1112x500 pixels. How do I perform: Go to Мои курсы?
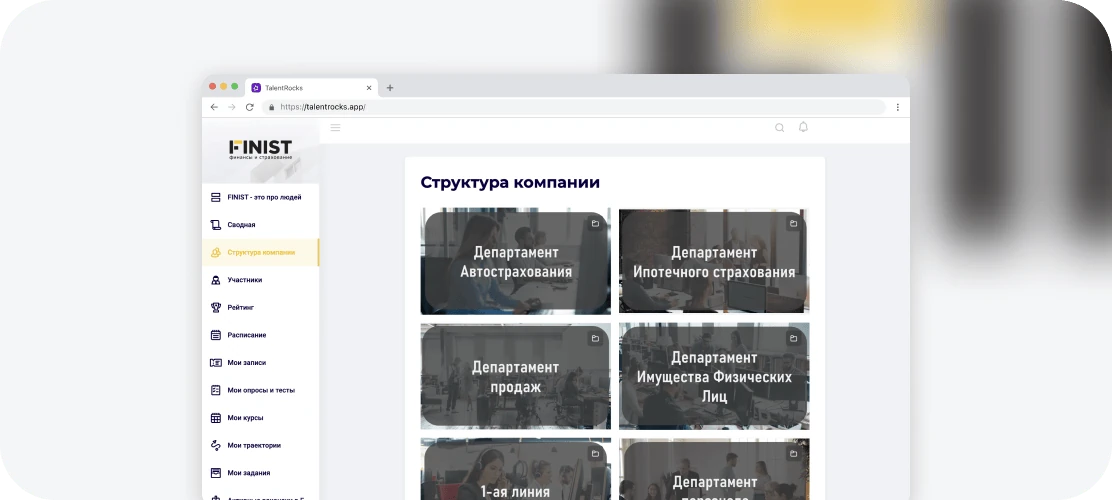point(260,418)
